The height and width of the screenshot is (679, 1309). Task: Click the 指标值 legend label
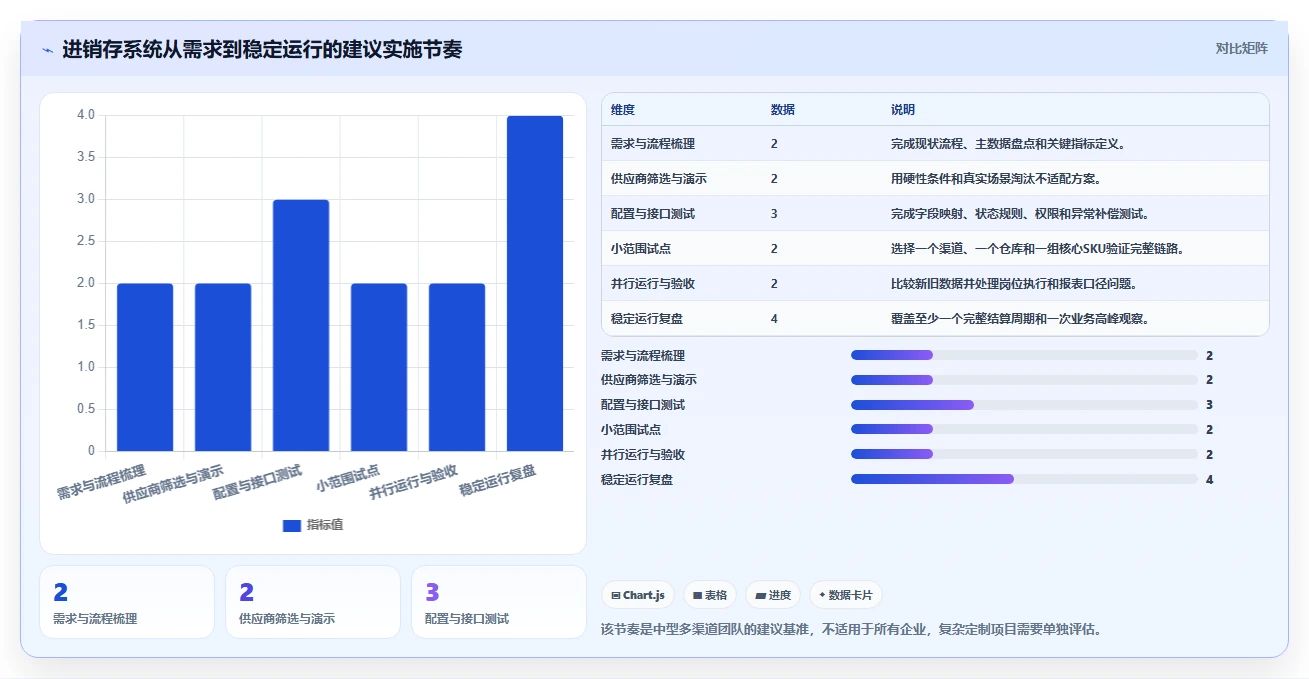click(x=325, y=525)
